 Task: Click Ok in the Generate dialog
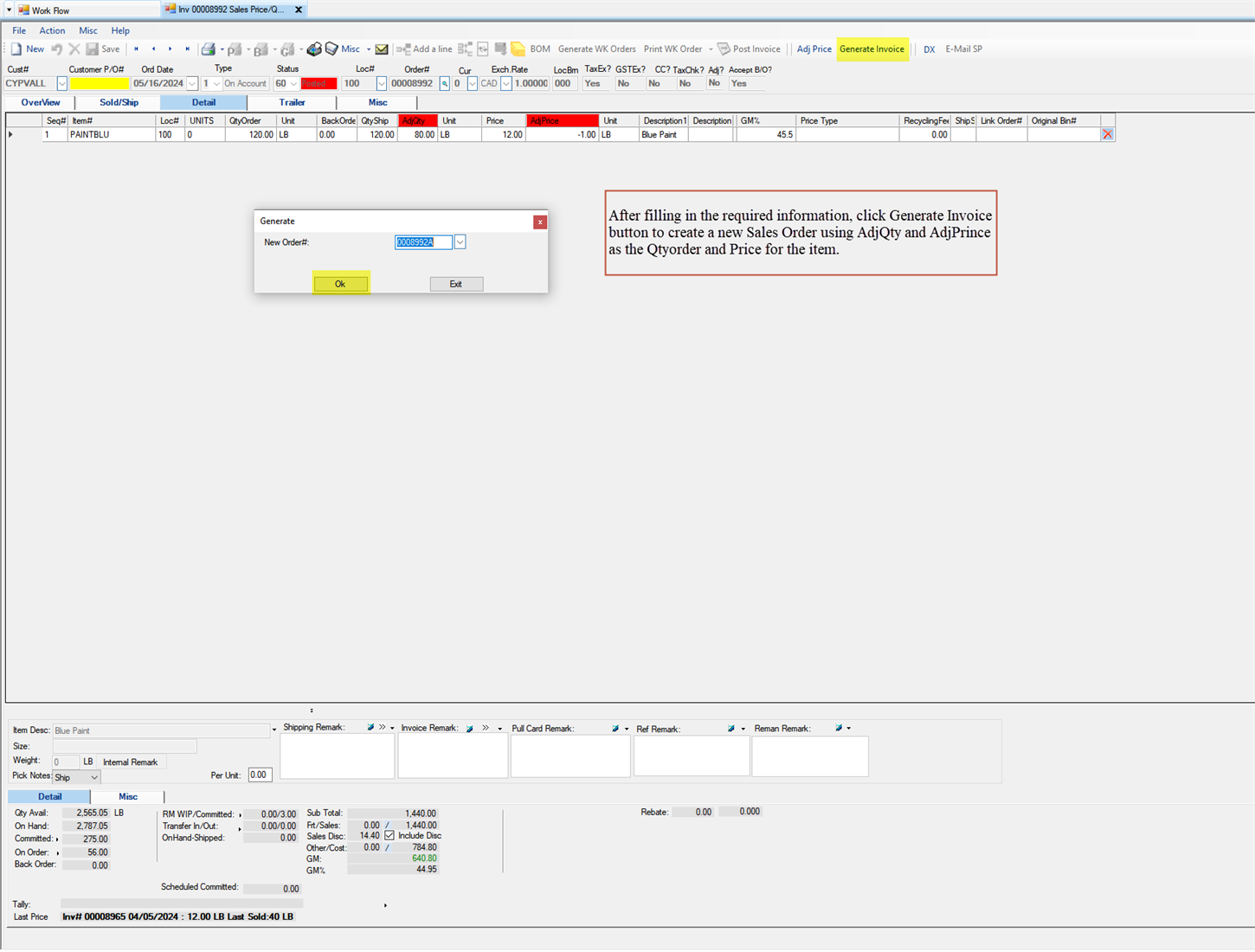pyautogui.click(x=340, y=283)
